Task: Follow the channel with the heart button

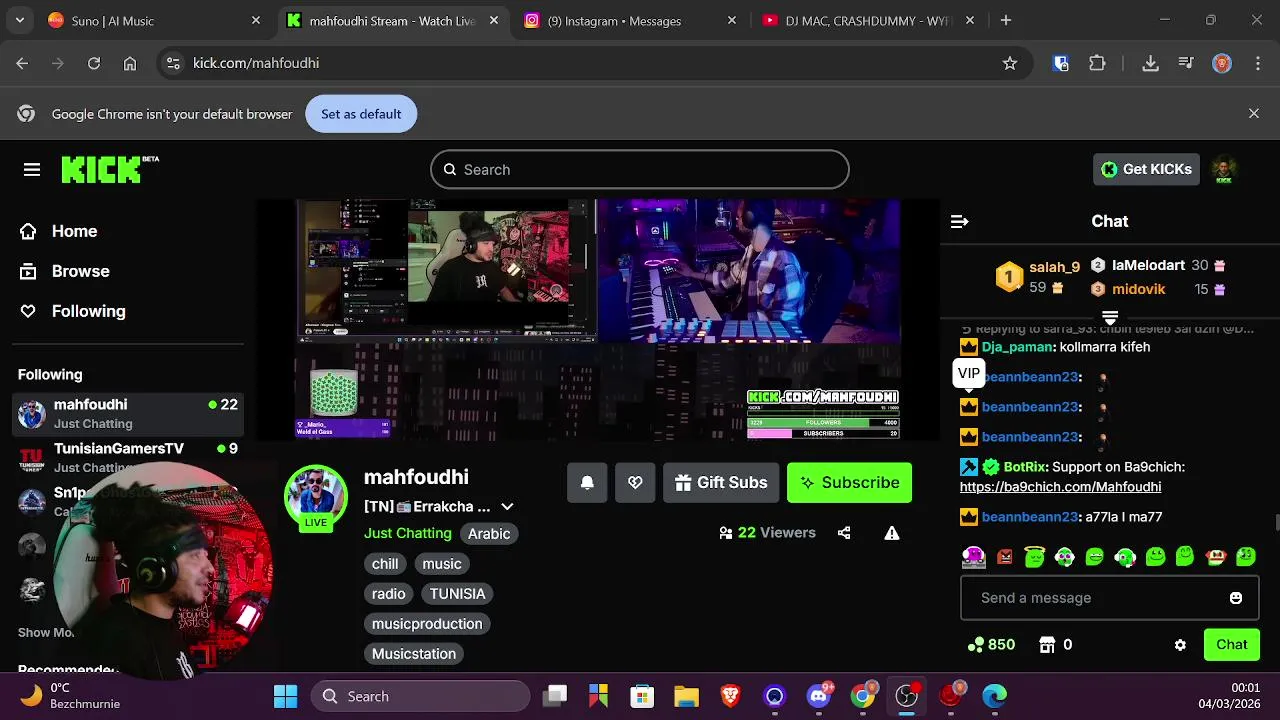Action: pos(635,482)
